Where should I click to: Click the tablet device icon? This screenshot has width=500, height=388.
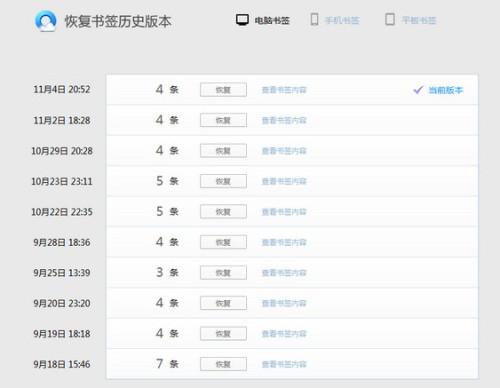coord(390,19)
